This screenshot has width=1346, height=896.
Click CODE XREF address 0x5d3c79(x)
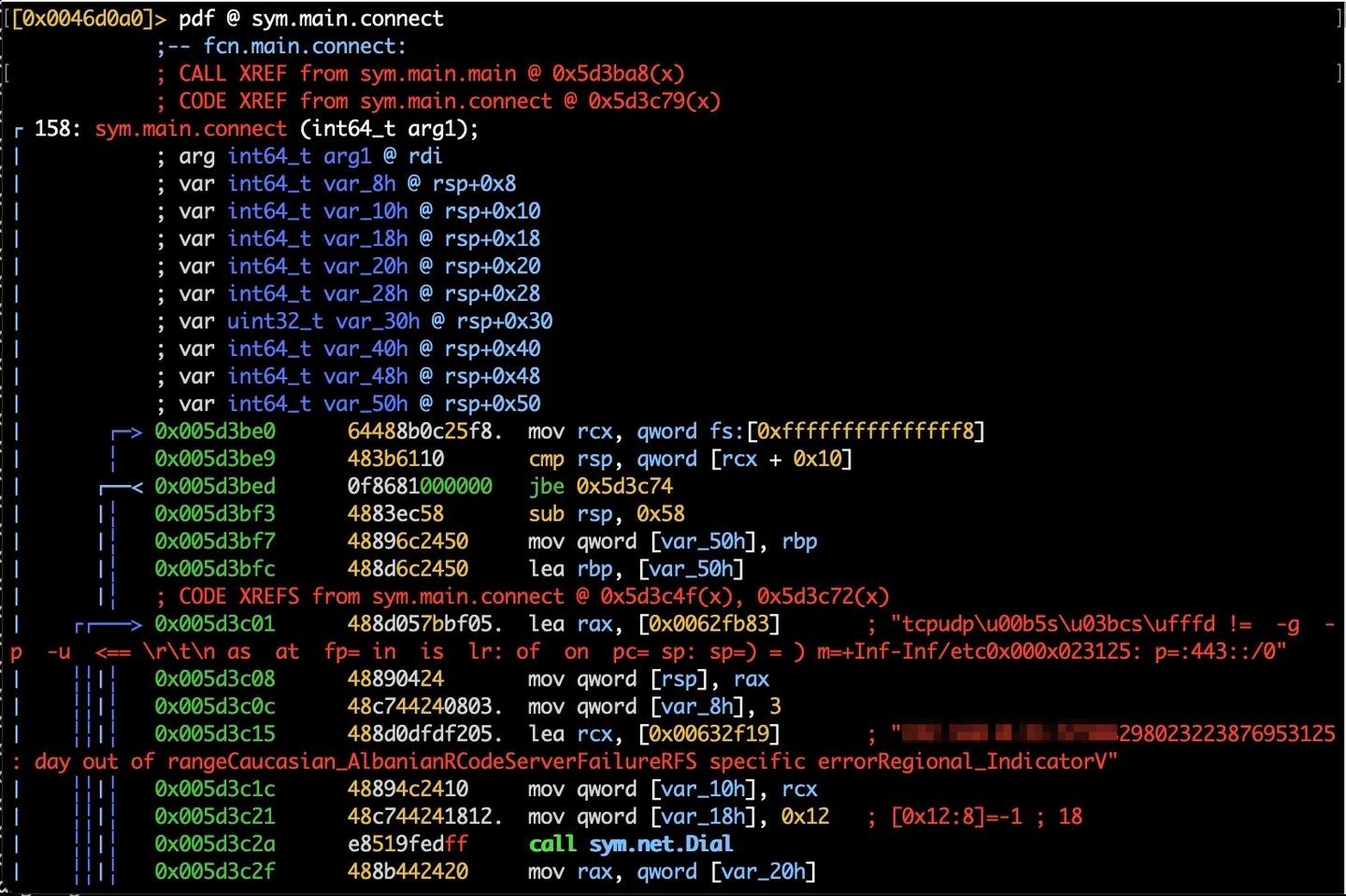(654, 101)
